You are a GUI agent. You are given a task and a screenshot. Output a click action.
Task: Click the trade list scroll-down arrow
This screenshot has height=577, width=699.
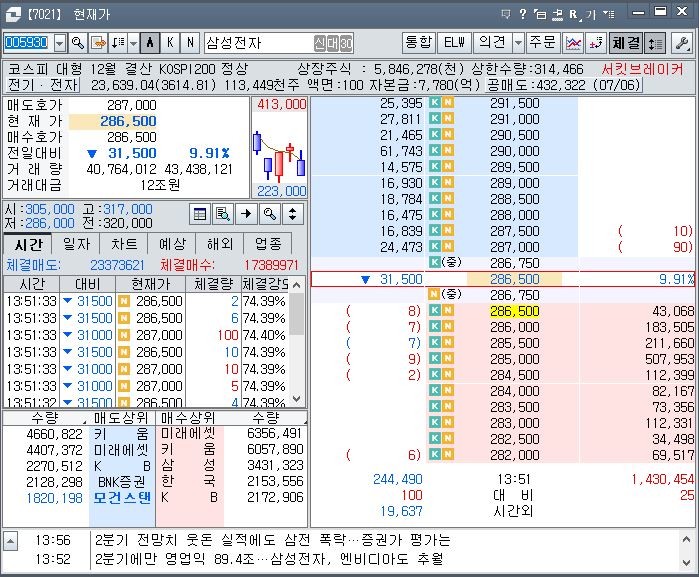click(297, 398)
